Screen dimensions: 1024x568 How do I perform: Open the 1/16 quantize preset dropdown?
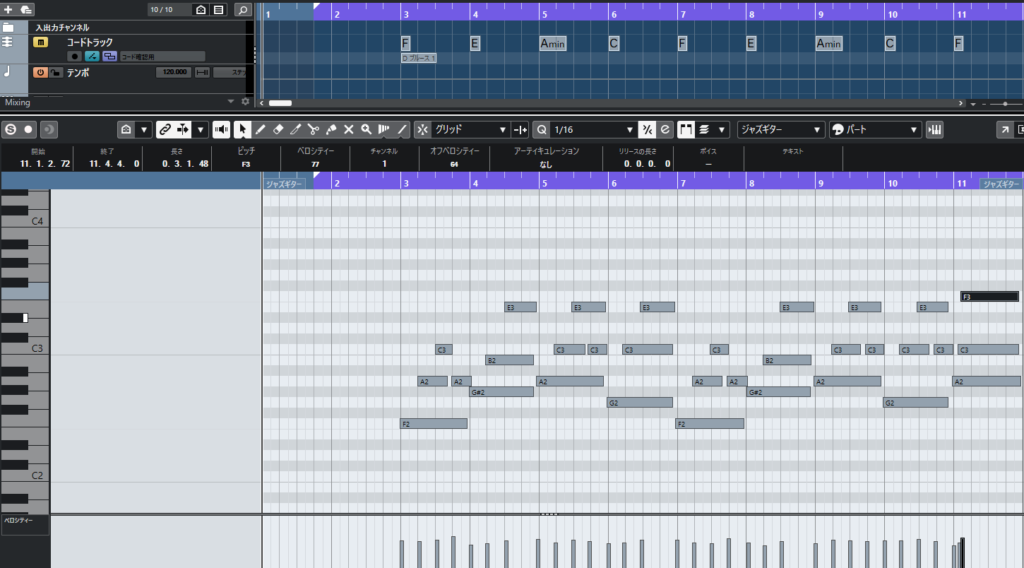[629, 130]
